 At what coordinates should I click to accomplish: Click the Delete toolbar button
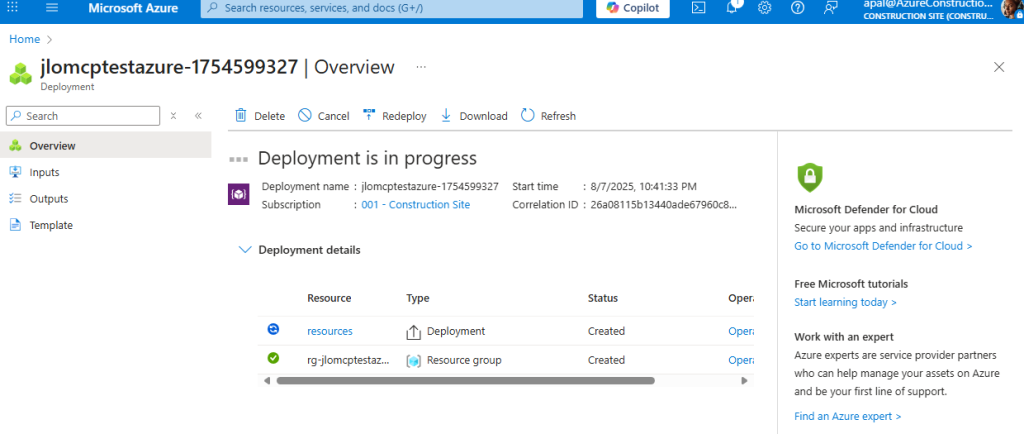(x=260, y=116)
